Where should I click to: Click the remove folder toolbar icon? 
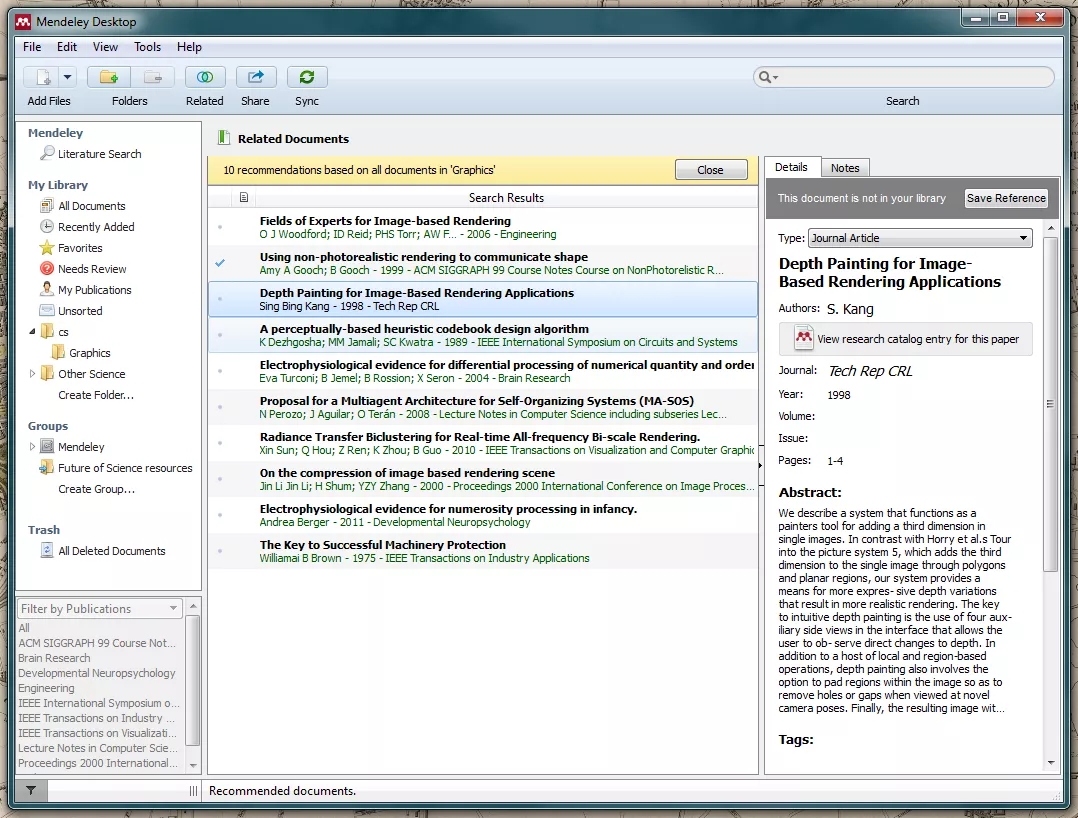[x=153, y=77]
